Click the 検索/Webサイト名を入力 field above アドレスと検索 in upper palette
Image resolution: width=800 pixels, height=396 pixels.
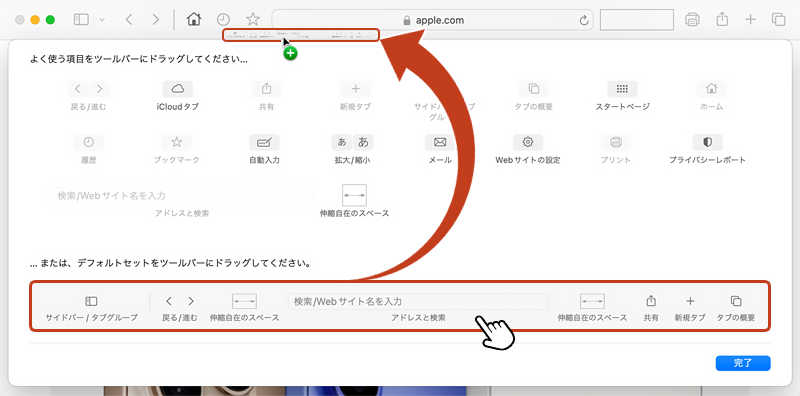[x=182, y=195]
